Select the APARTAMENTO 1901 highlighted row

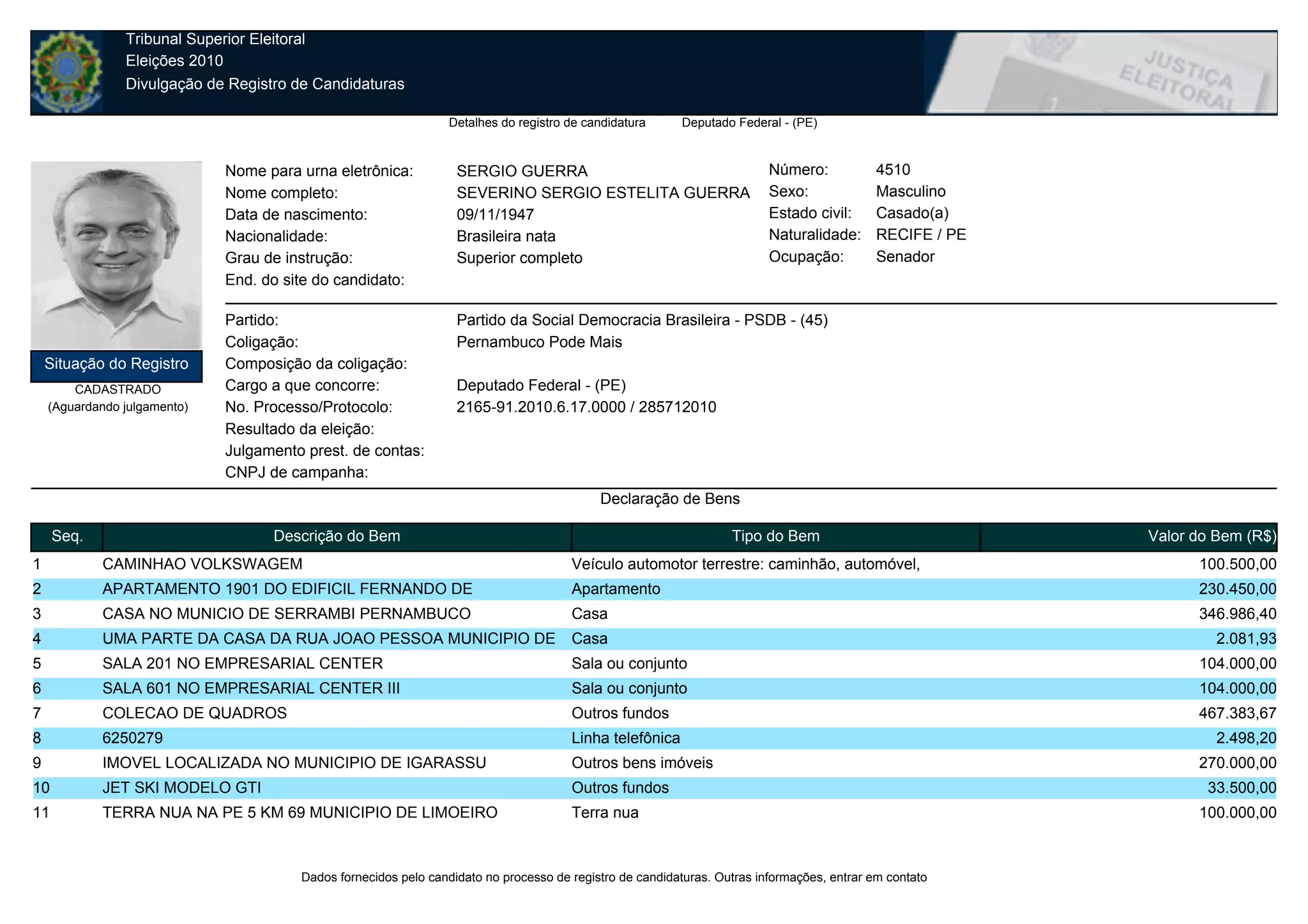pyautogui.click(x=287, y=589)
